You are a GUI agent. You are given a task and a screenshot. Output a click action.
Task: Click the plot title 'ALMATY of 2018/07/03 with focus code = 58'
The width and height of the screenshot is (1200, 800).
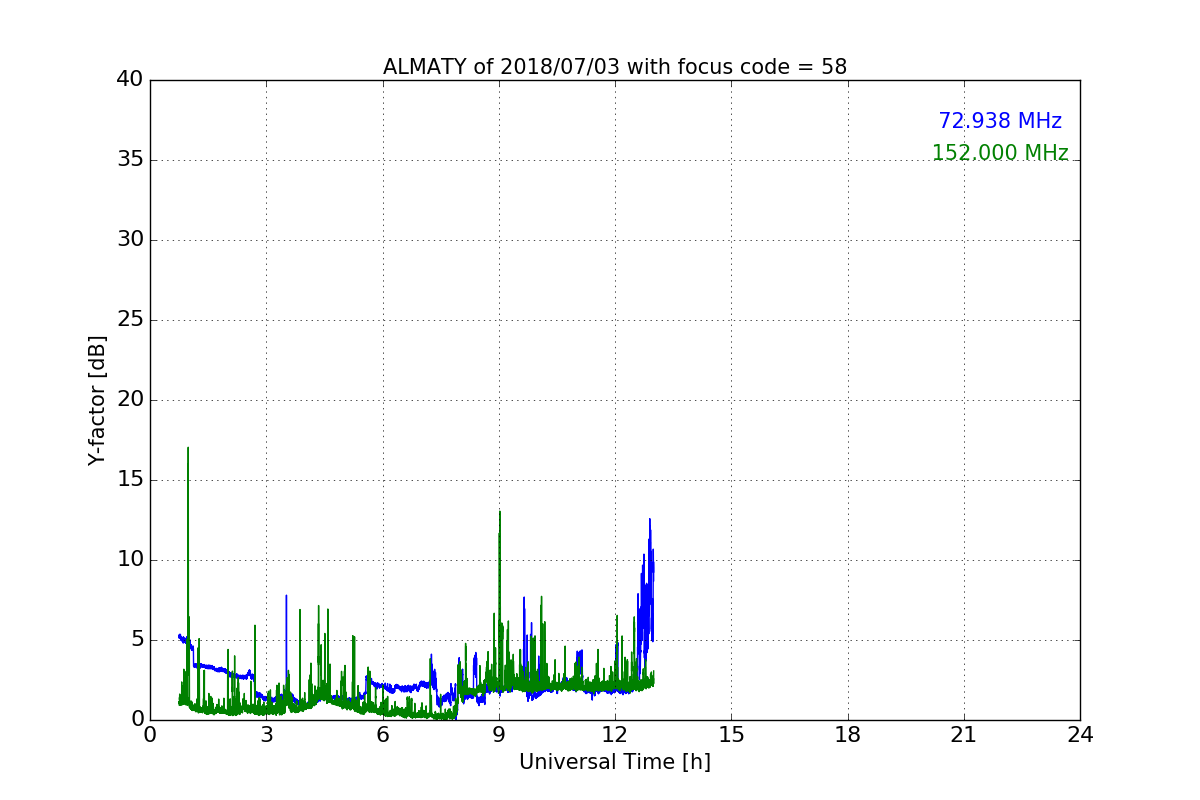pyautogui.click(x=615, y=67)
